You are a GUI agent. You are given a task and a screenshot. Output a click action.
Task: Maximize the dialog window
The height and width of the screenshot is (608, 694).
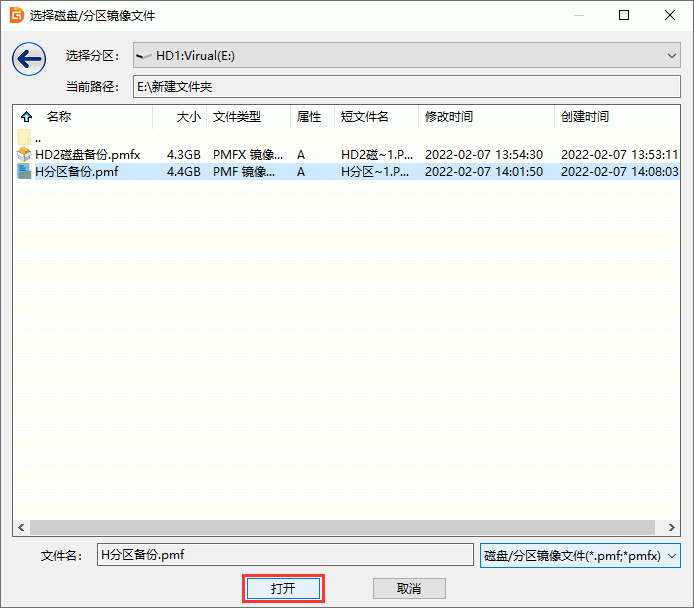click(624, 15)
